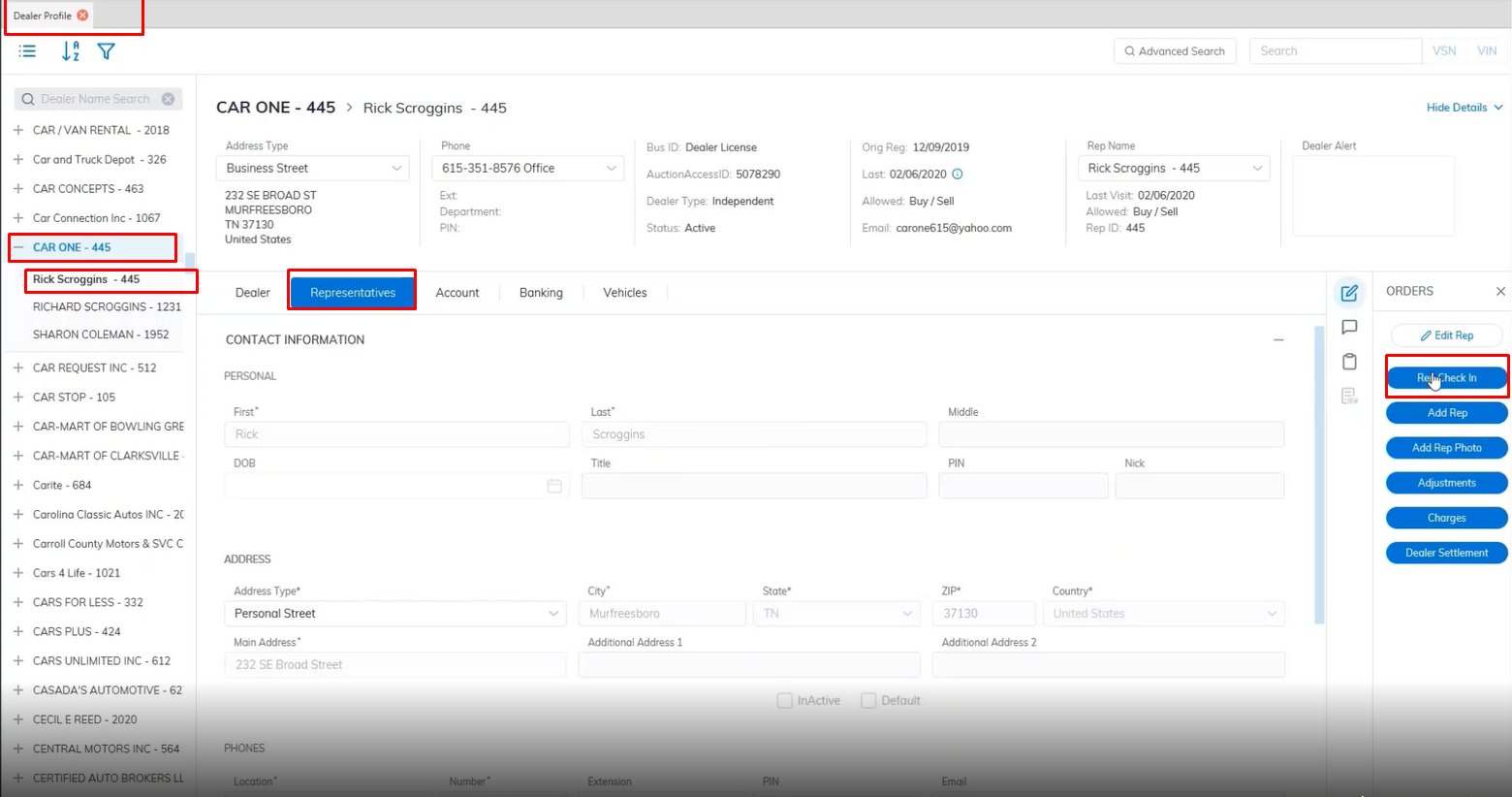
Task: Switch to the Banking tab
Action: 541,293
